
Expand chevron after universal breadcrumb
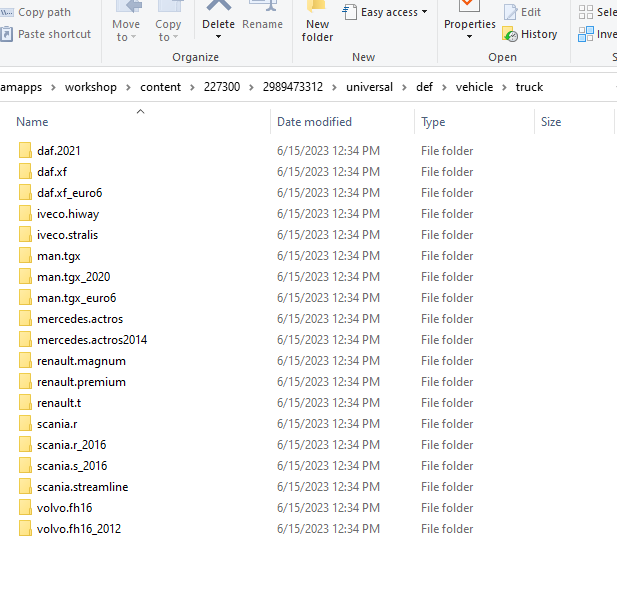[x=404, y=87]
